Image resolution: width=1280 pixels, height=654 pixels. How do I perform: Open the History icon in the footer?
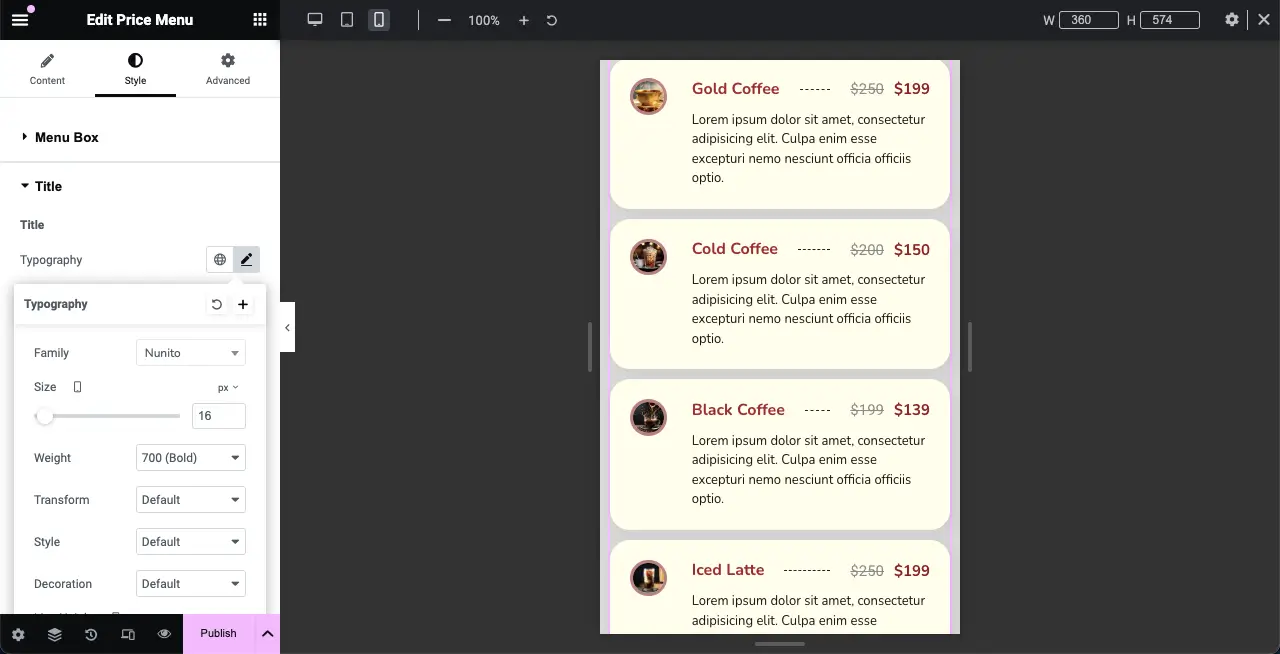point(91,634)
